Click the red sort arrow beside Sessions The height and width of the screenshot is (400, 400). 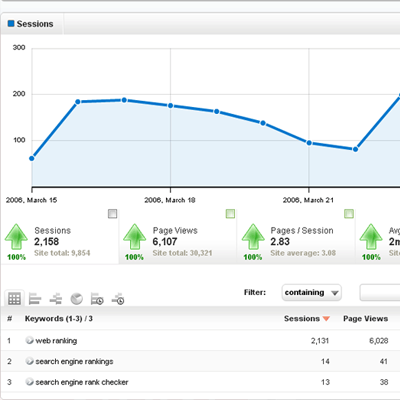click(326, 319)
